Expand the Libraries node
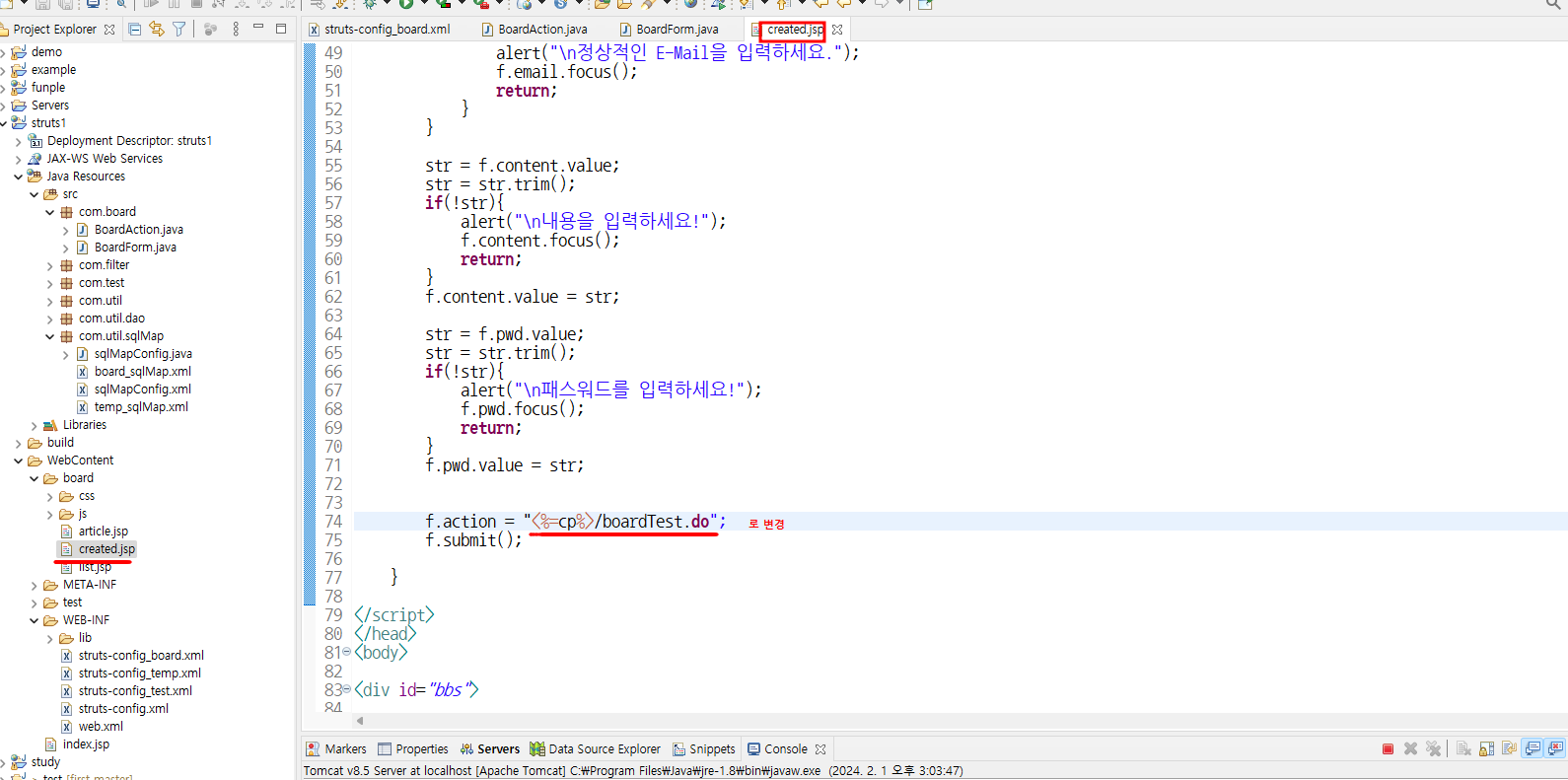The height and width of the screenshot is (780, 1568). (x=35, y=425)
